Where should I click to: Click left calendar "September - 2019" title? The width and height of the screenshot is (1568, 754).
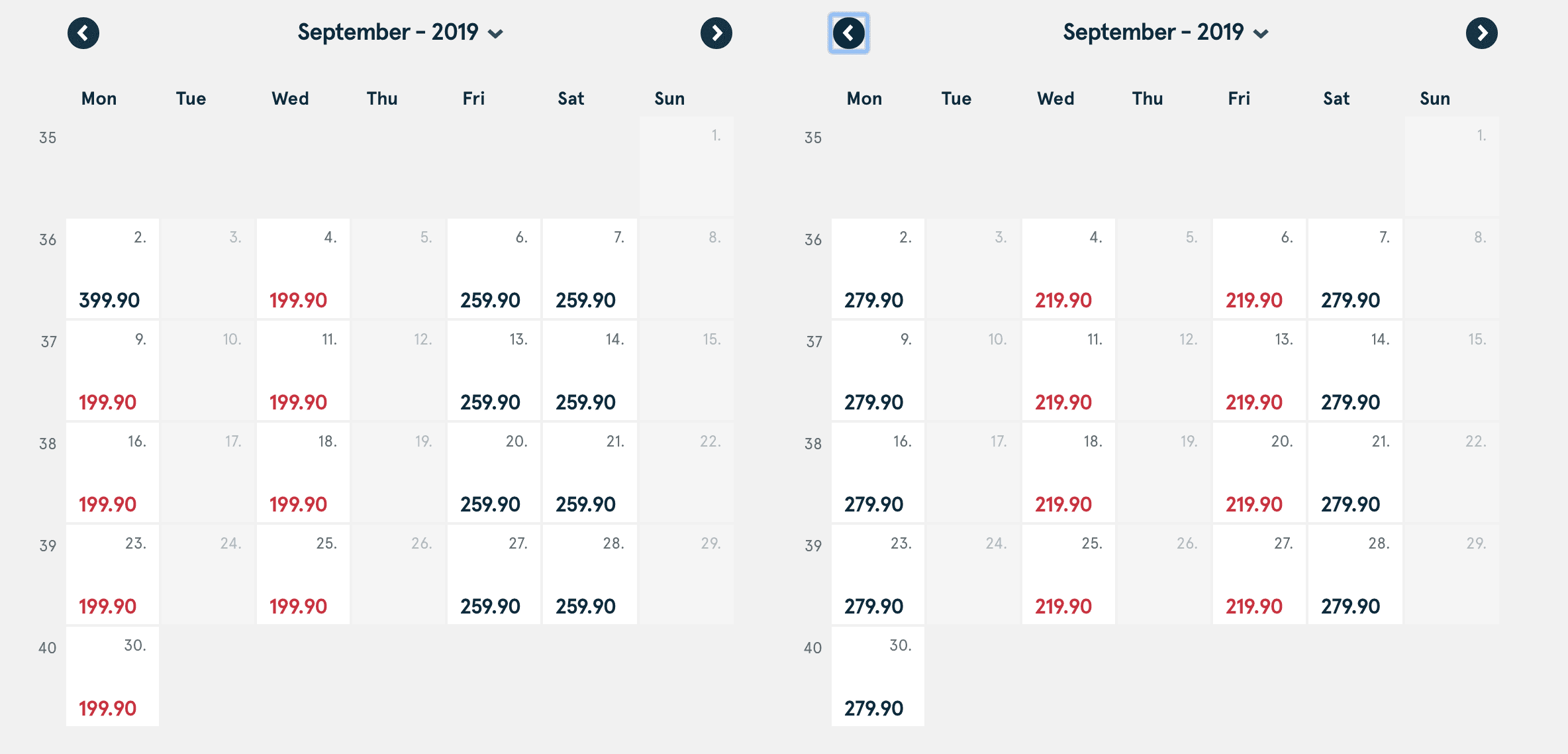tap(388, 32)
